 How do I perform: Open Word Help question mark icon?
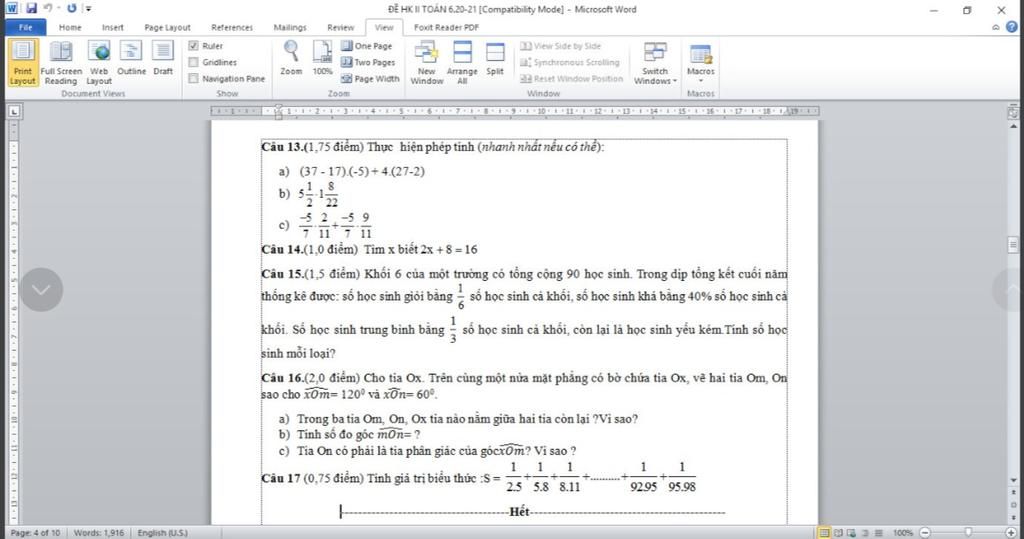click(x=1012, y=27)
